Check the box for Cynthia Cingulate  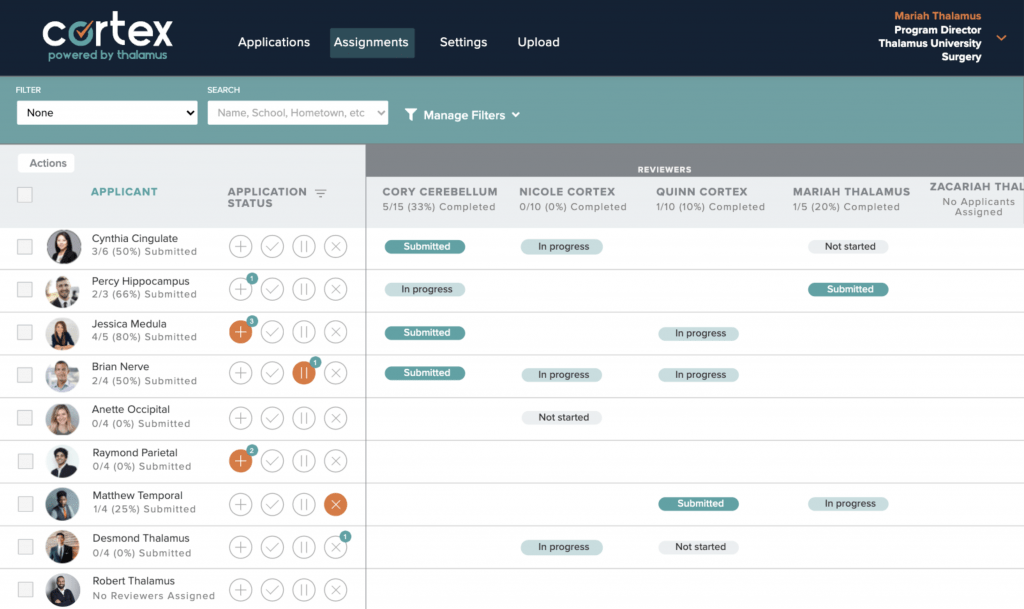[x=25, y=246]
